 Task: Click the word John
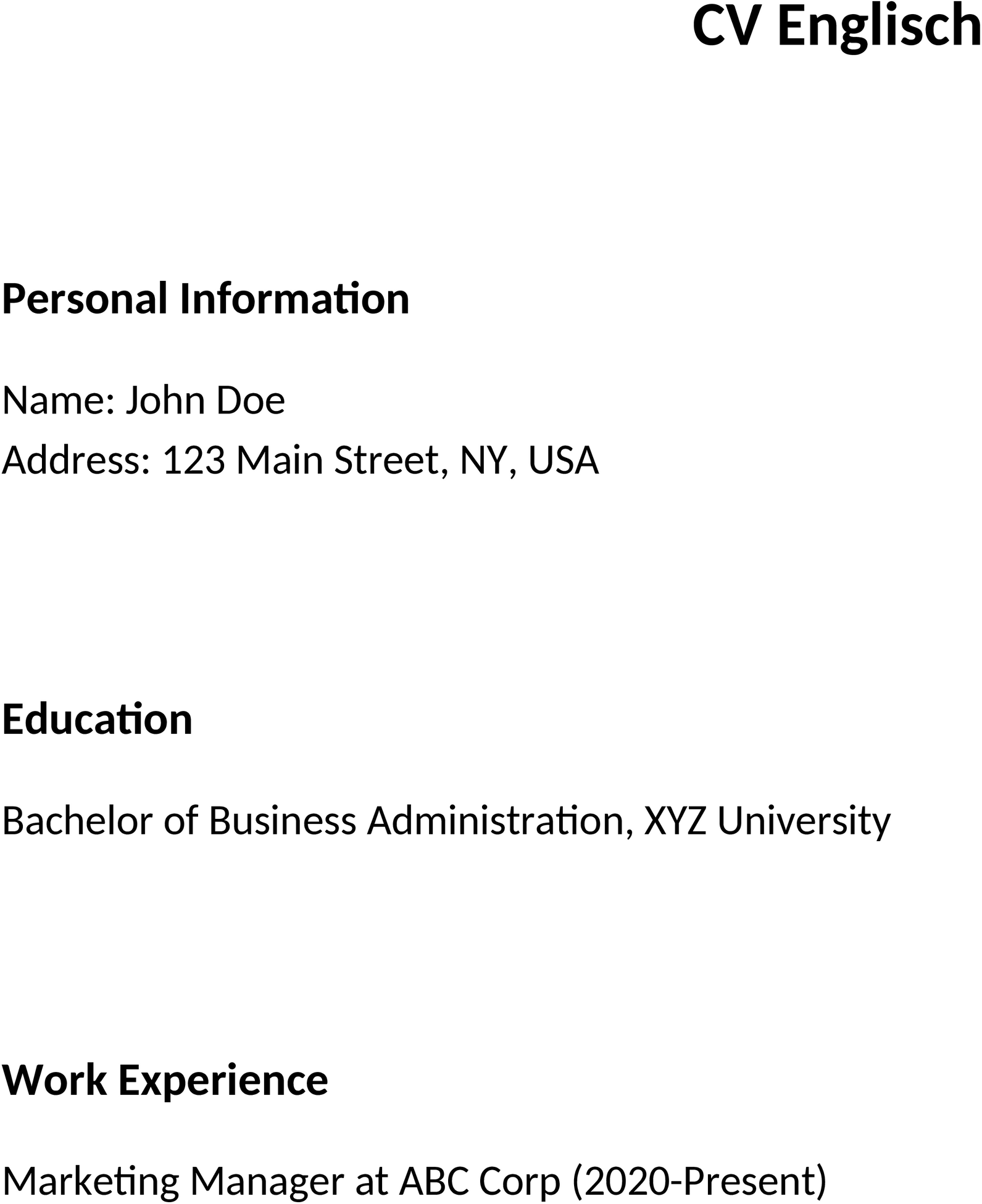(165, 400)
